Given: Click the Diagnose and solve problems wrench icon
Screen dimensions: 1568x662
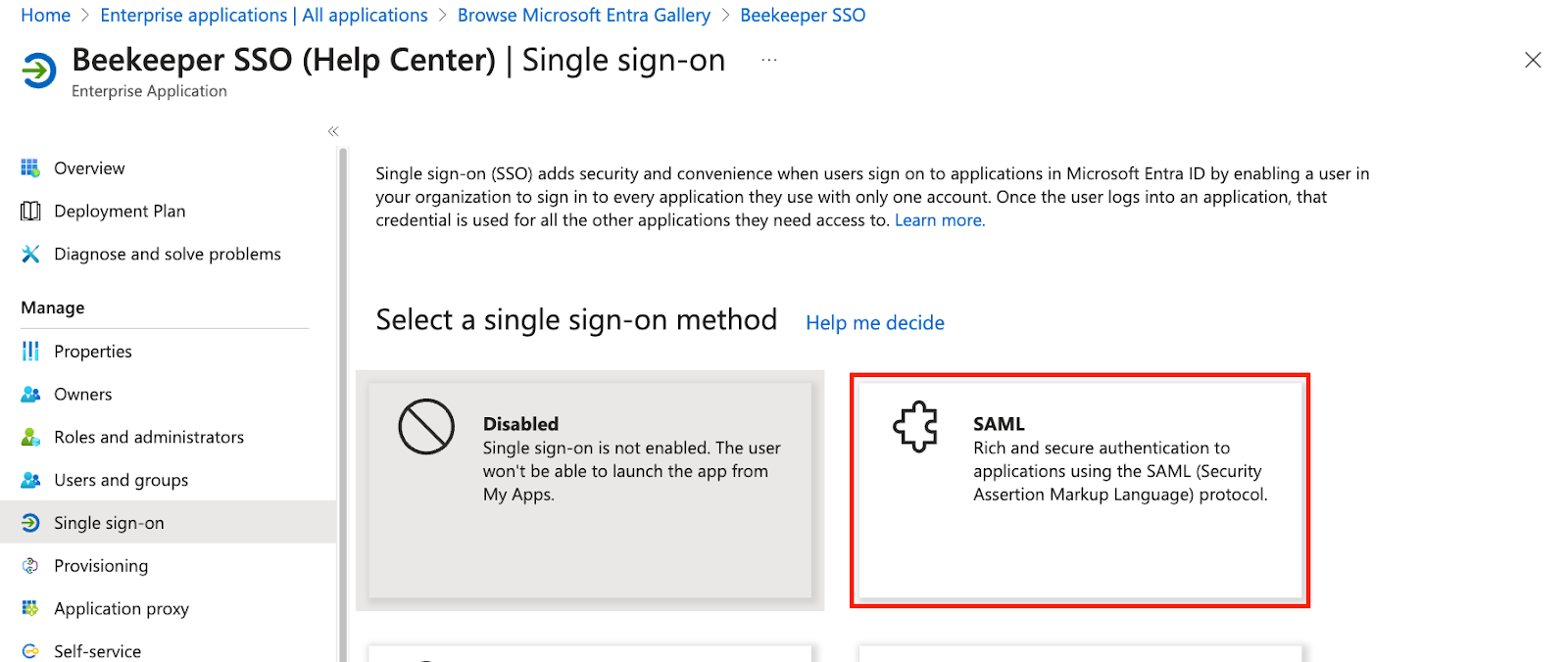Looking at the screenshot, I should tap(30, 255).
